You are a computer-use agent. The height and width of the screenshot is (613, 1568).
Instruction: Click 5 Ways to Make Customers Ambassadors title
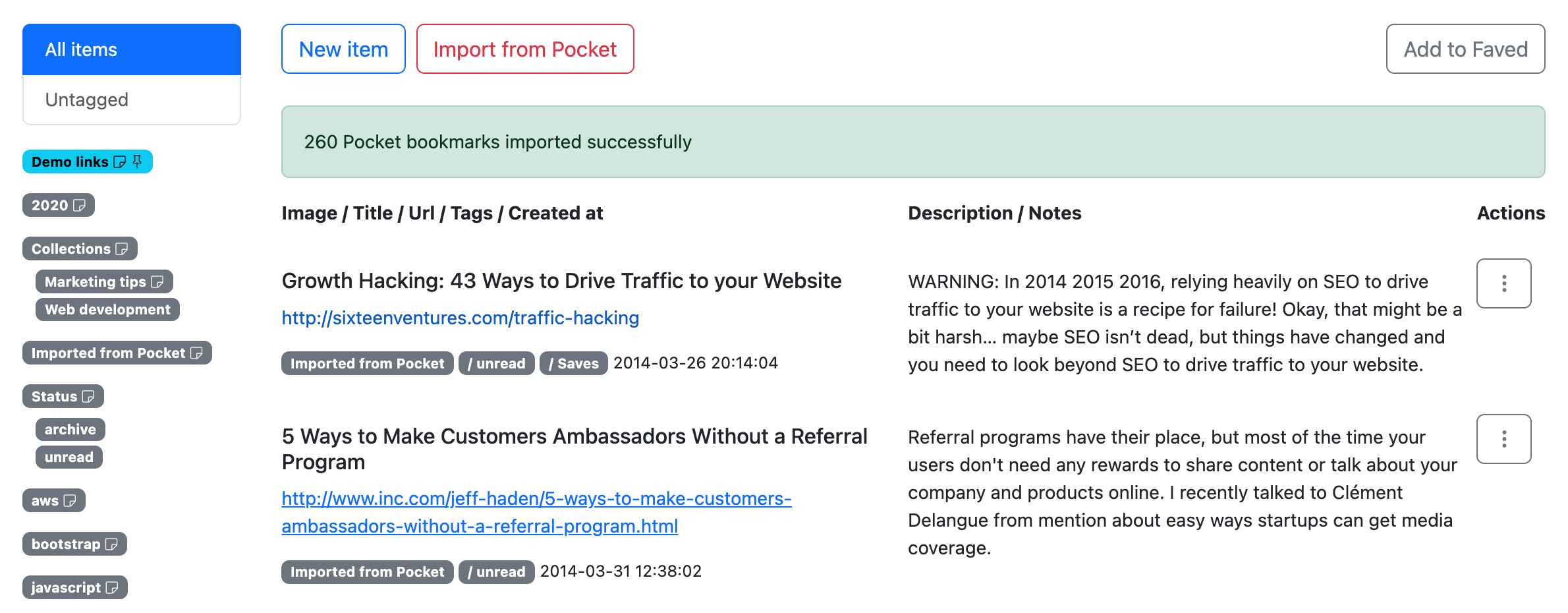574,450
